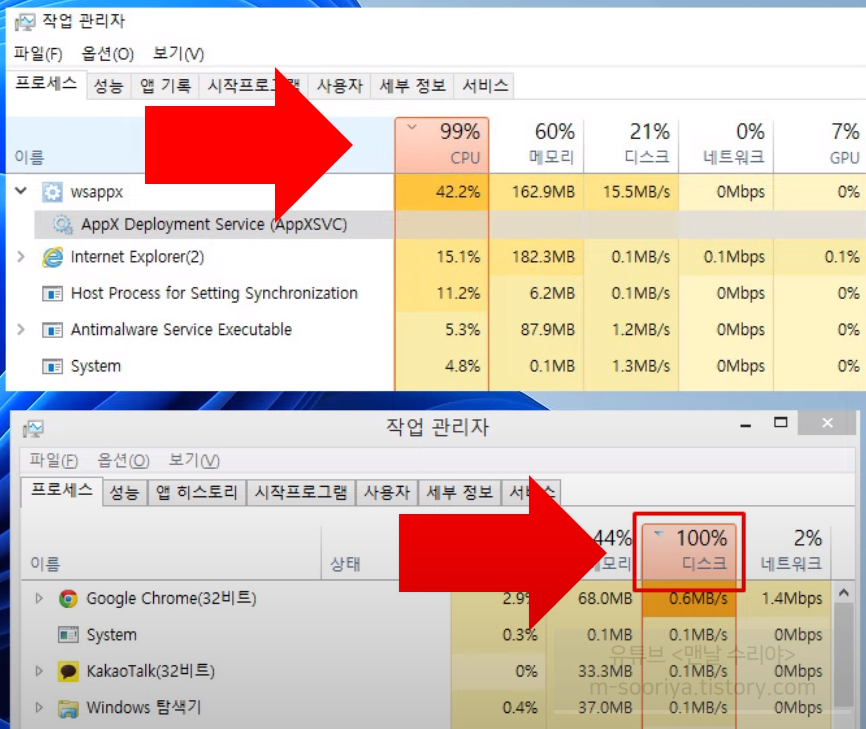This screenshot has height=729, width=866.
Task: Click the 1.4Mbps network value for Chrome
Action: (x=793, y=599)
